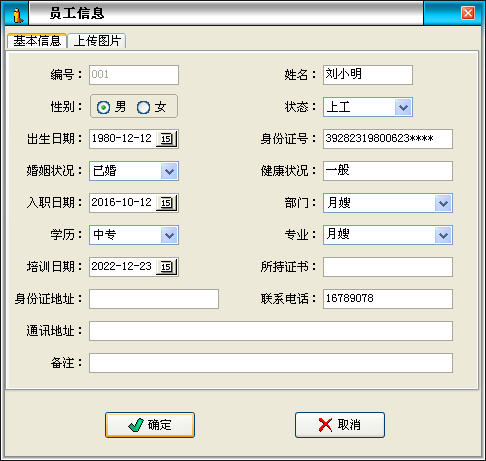Select the 男 radio button
Image resolution: width=486 pixels, height=461 pixels.
103,107
